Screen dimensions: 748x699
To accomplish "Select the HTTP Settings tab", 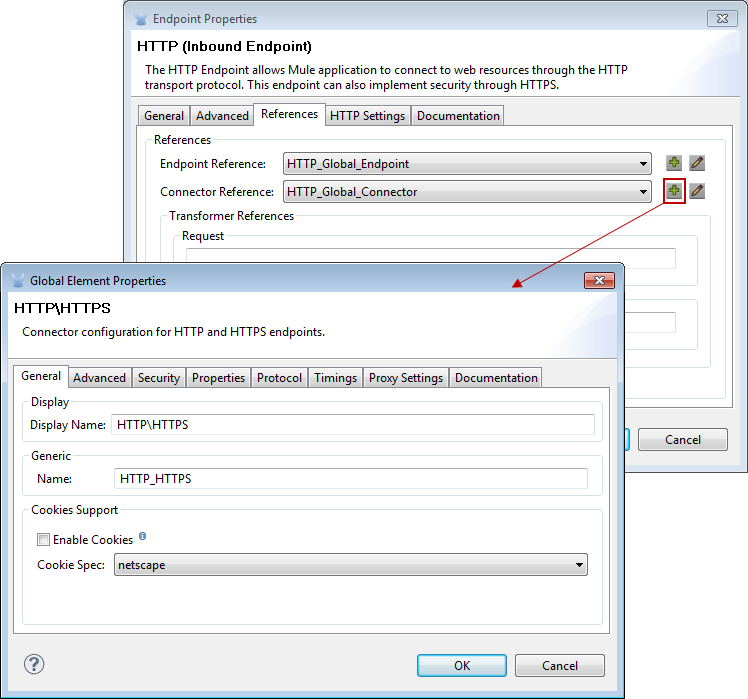I will point(367,116).
